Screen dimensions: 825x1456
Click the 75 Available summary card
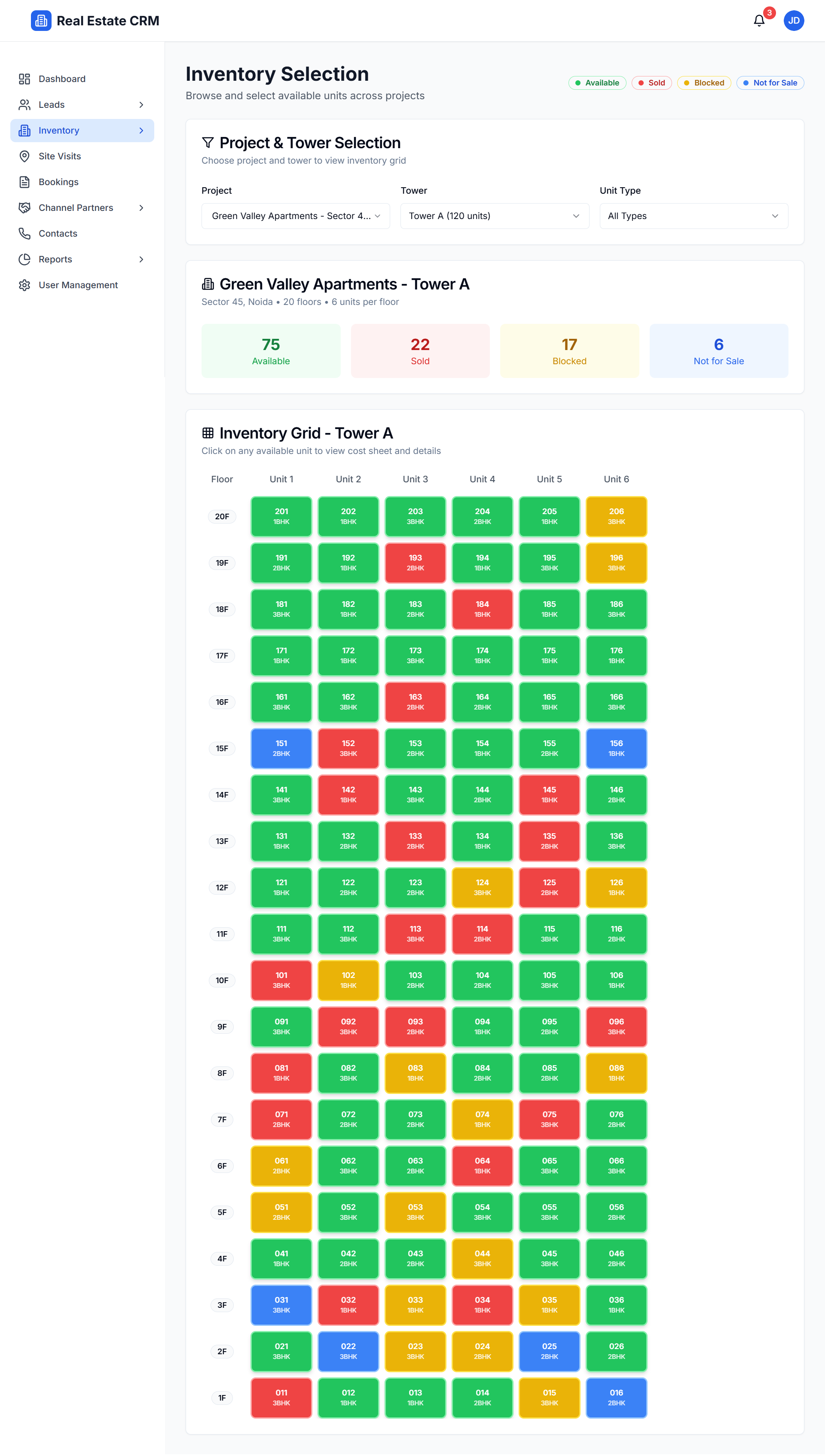pos(271,351)
